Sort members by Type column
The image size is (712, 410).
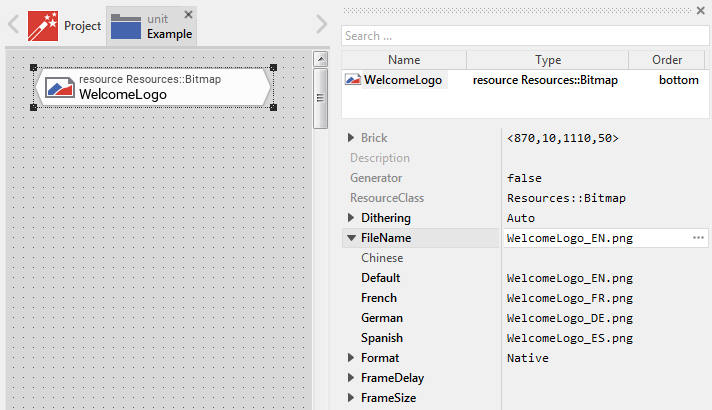coord(547,60)
